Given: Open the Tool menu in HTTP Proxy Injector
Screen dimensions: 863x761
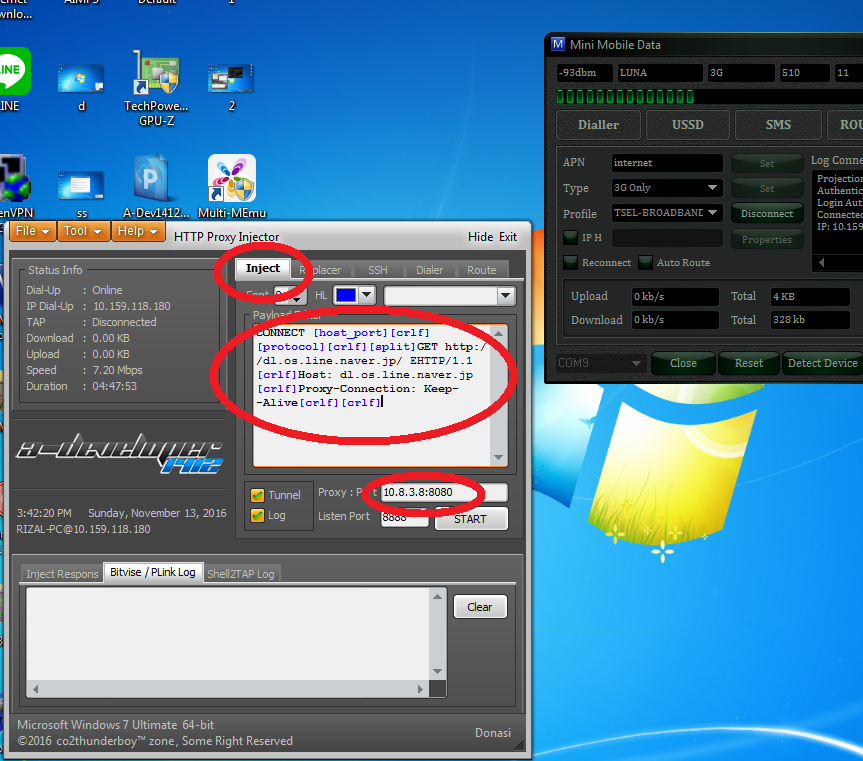Looking at the screenshot, I should pyautogui.click(x=83, y=231).
